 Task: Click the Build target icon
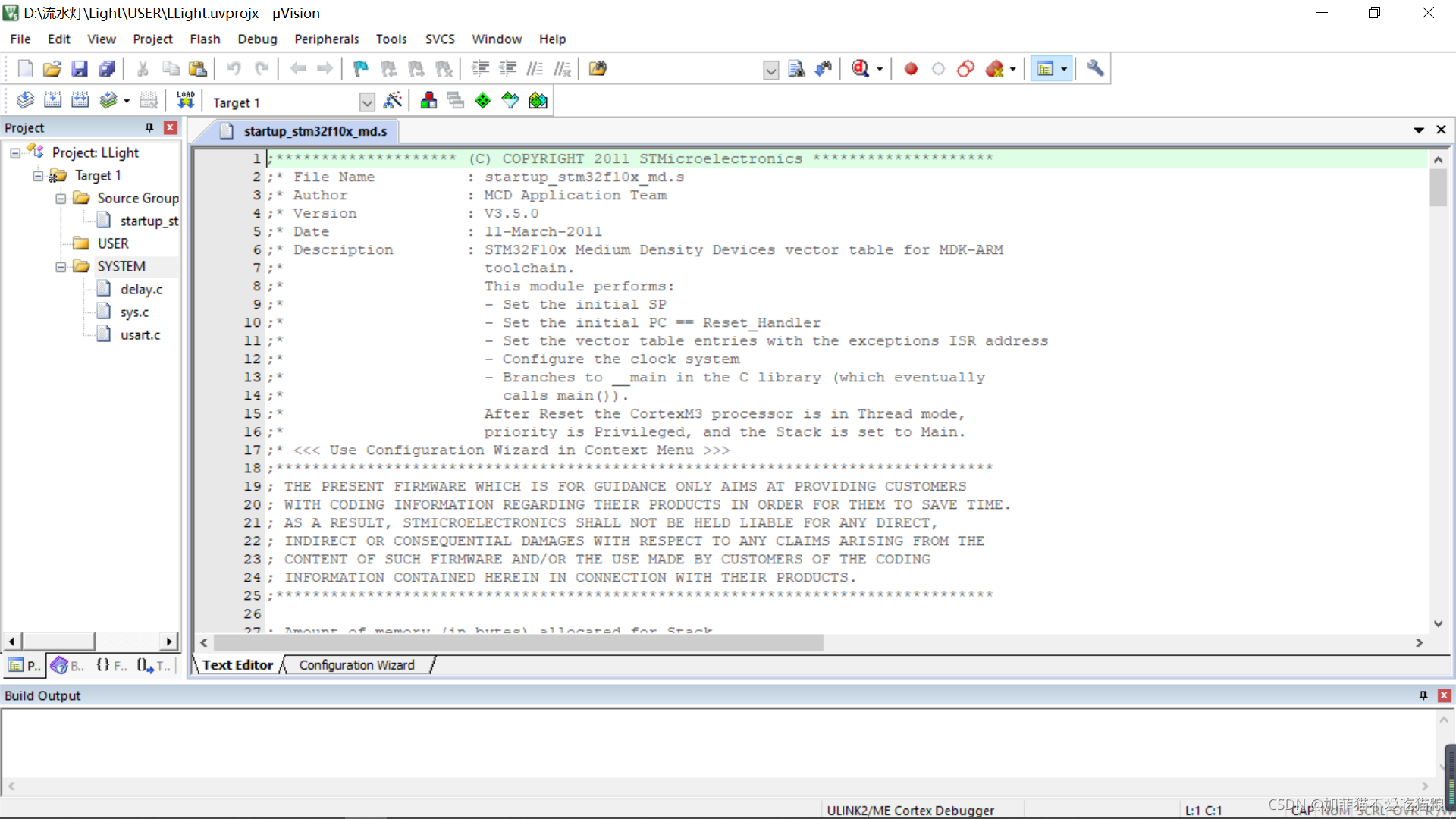pos(52,101)
